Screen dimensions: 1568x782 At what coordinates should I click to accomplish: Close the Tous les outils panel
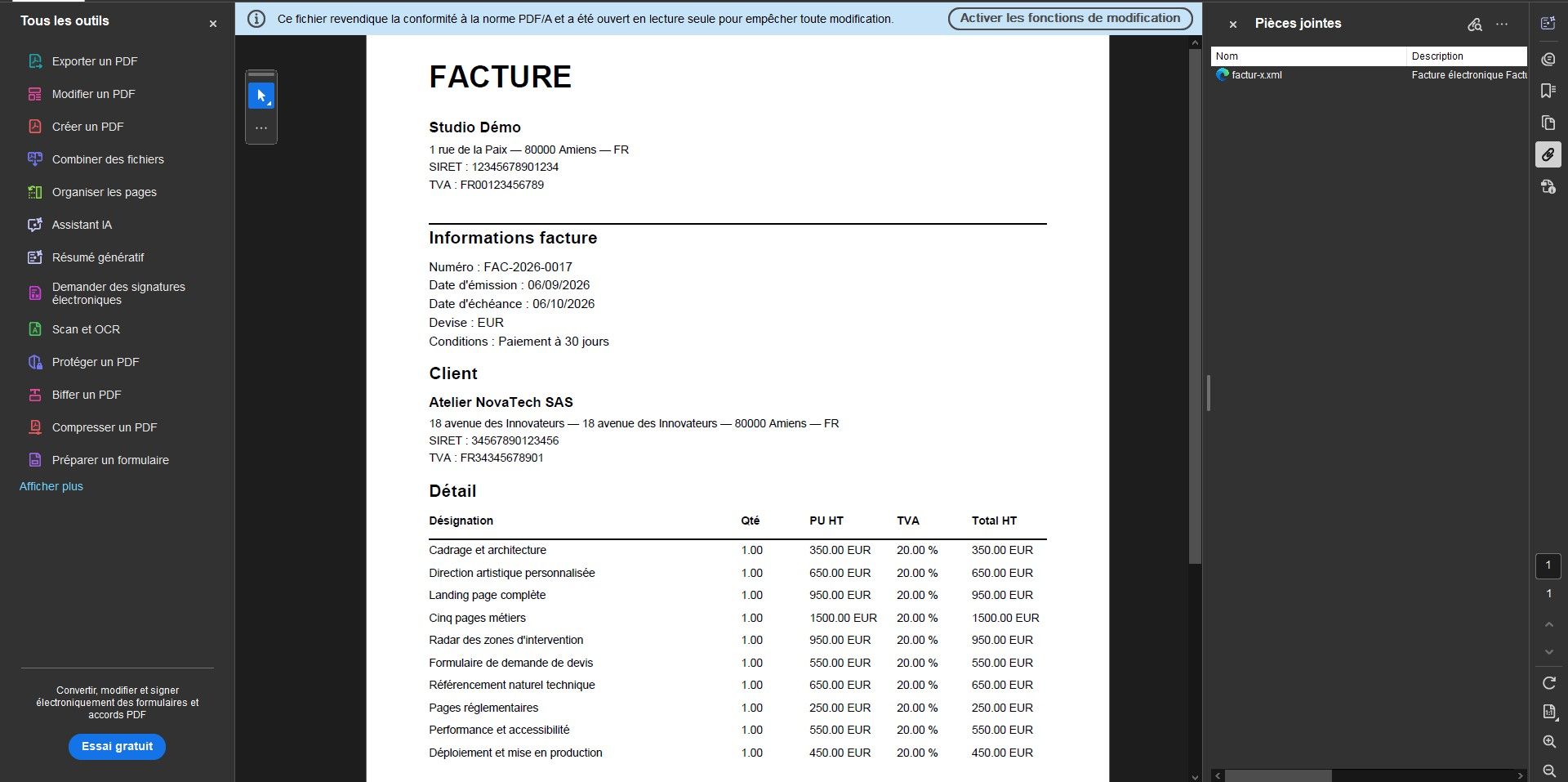click(x=213, y=24)
